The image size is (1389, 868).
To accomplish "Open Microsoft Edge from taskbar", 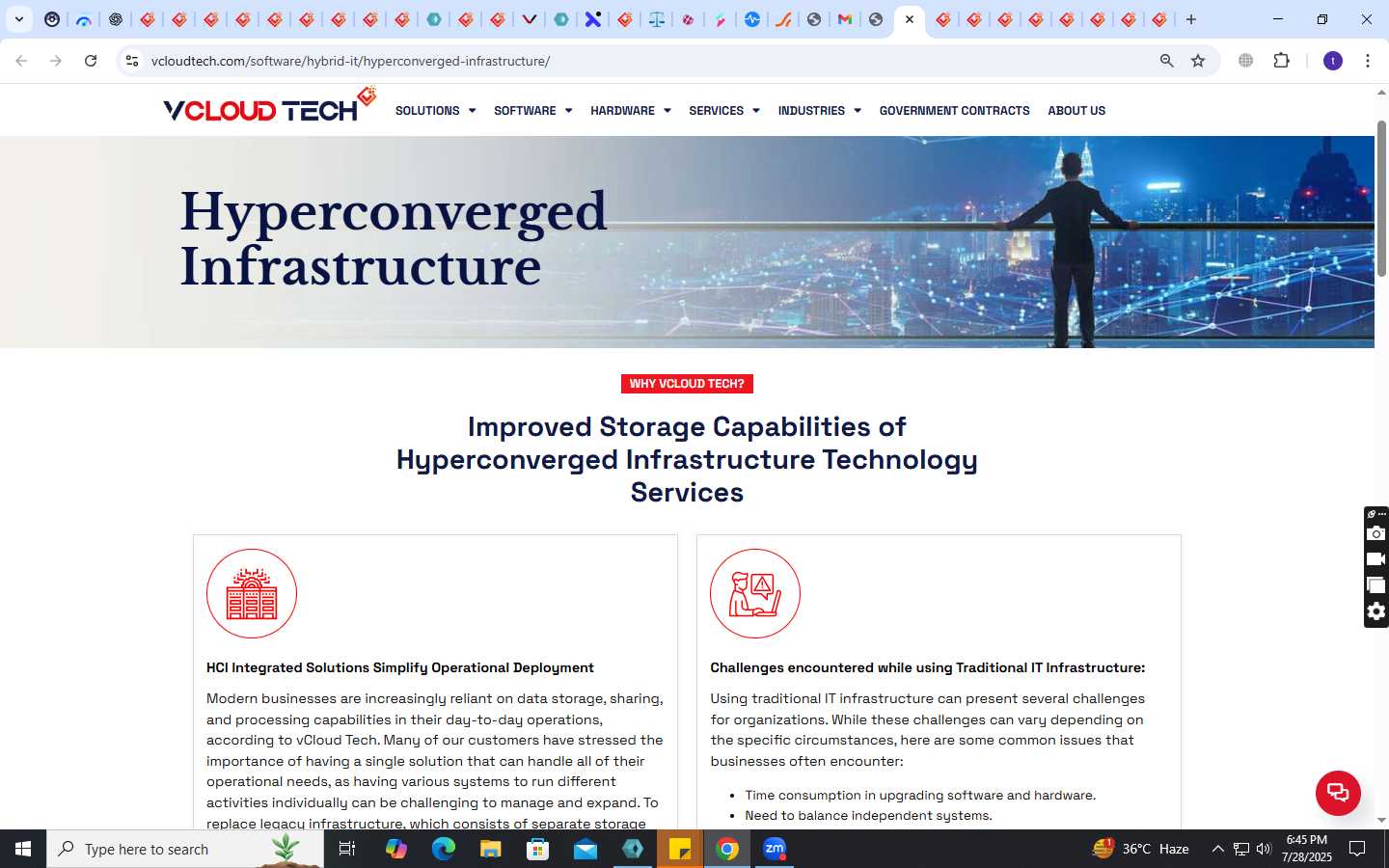I will pos(443,849).
